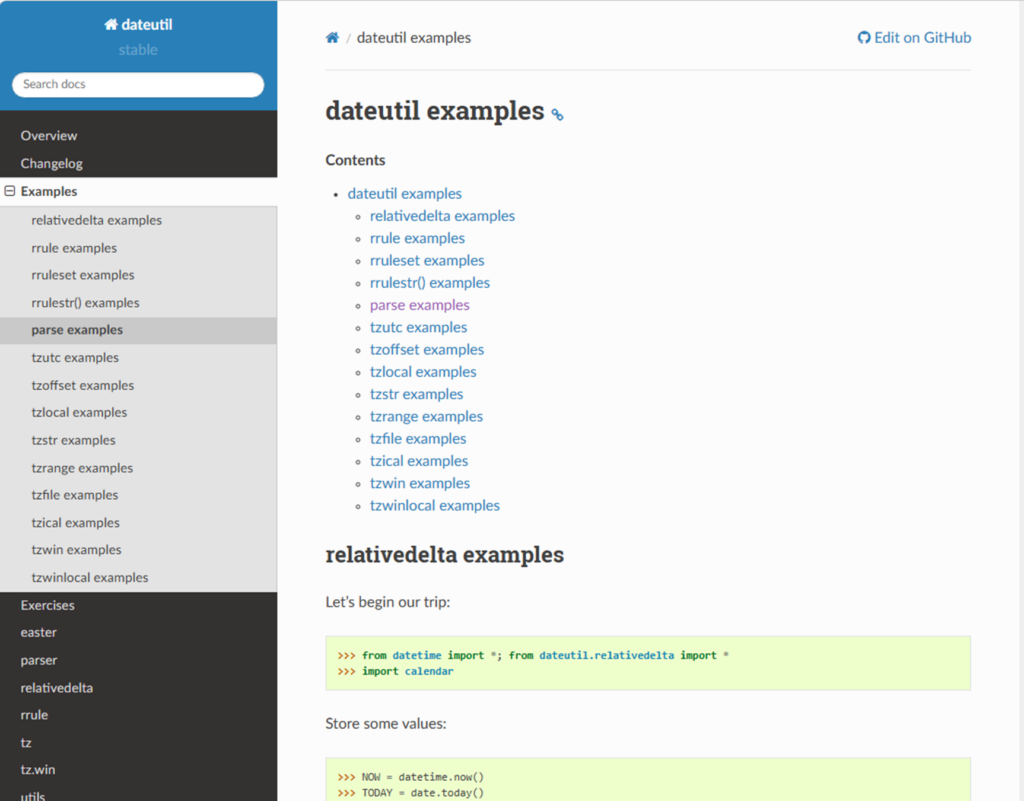
Task: Click tzstr examples link in Contents list
Action: pyautogui.click(x=416, y=394)
